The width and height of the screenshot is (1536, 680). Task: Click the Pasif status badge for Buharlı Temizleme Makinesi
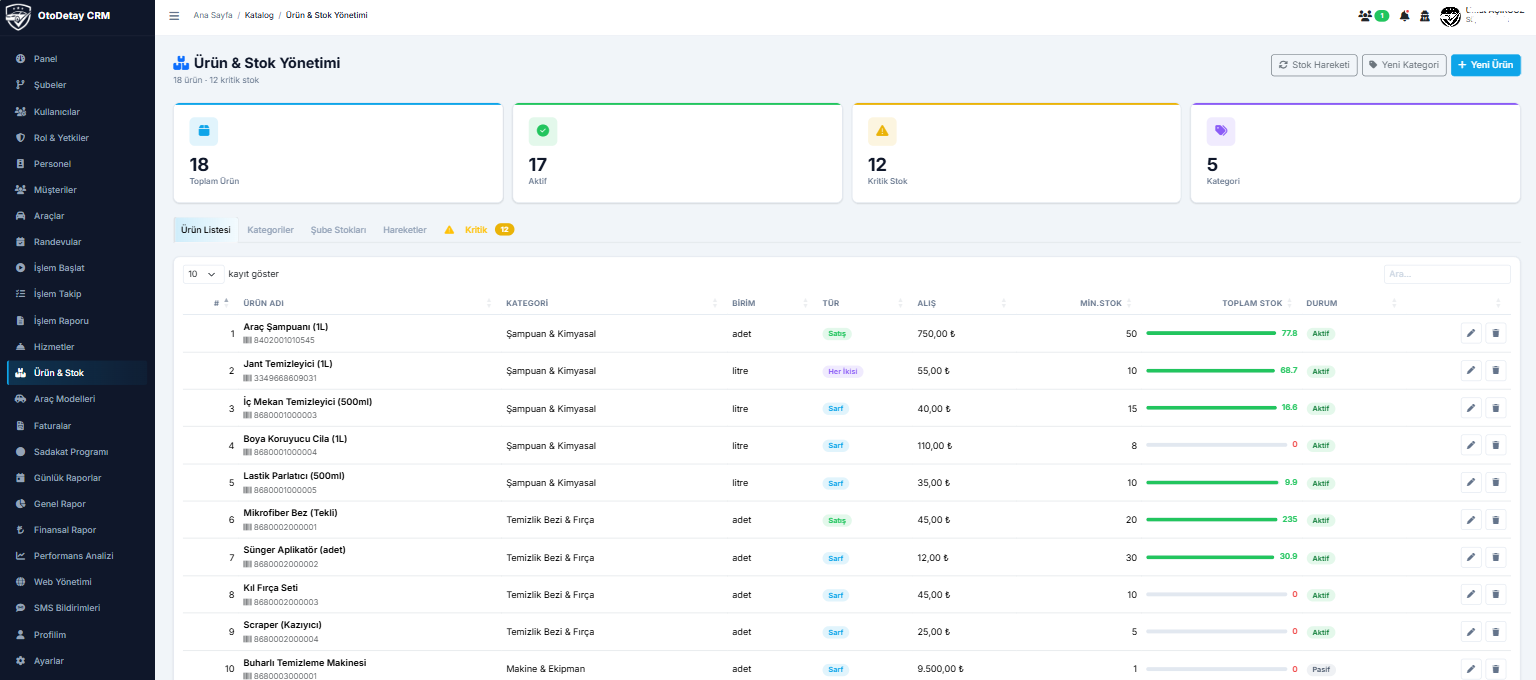(1321, 669)
